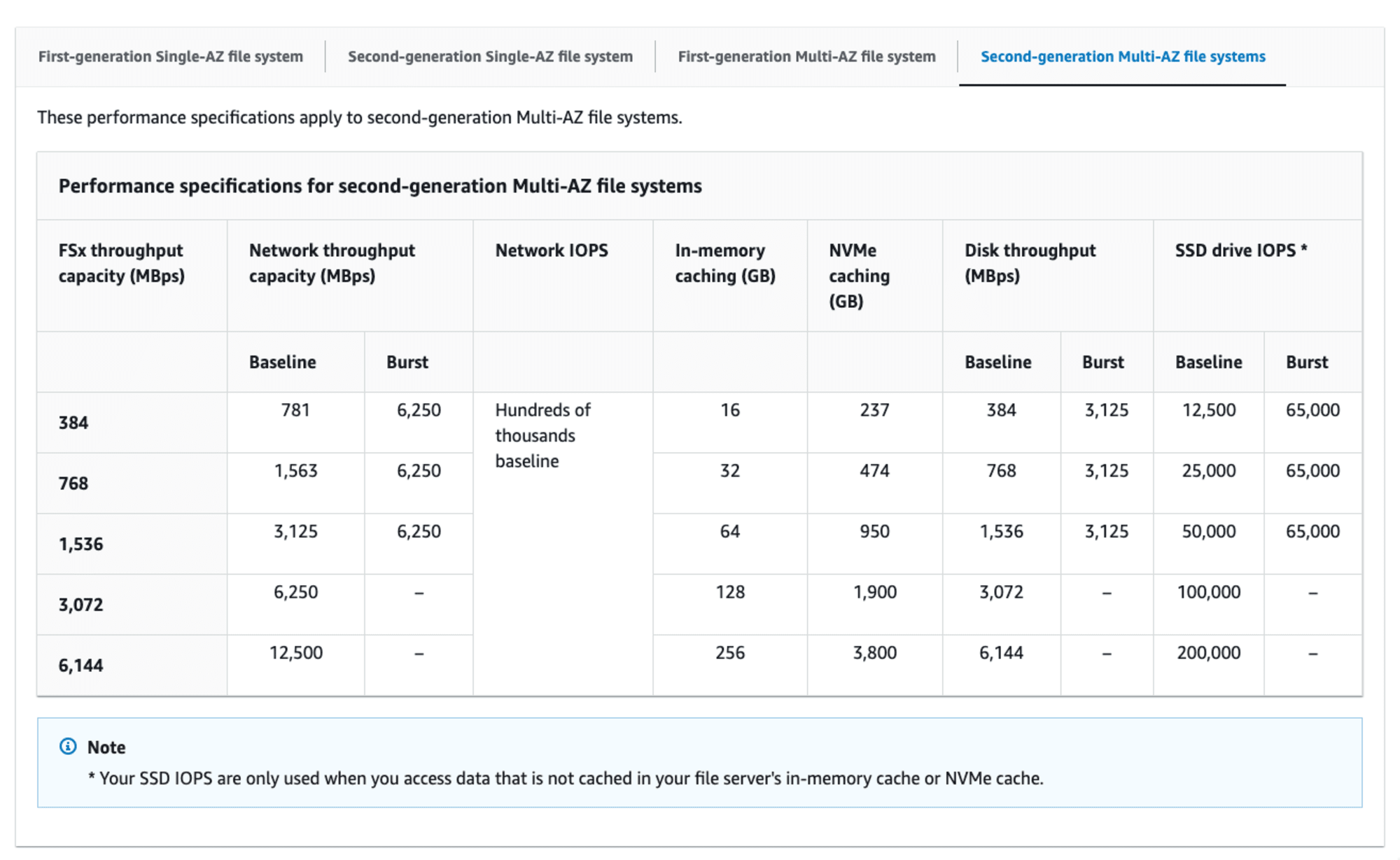Click in-memory caching value 32

point(730,471)
